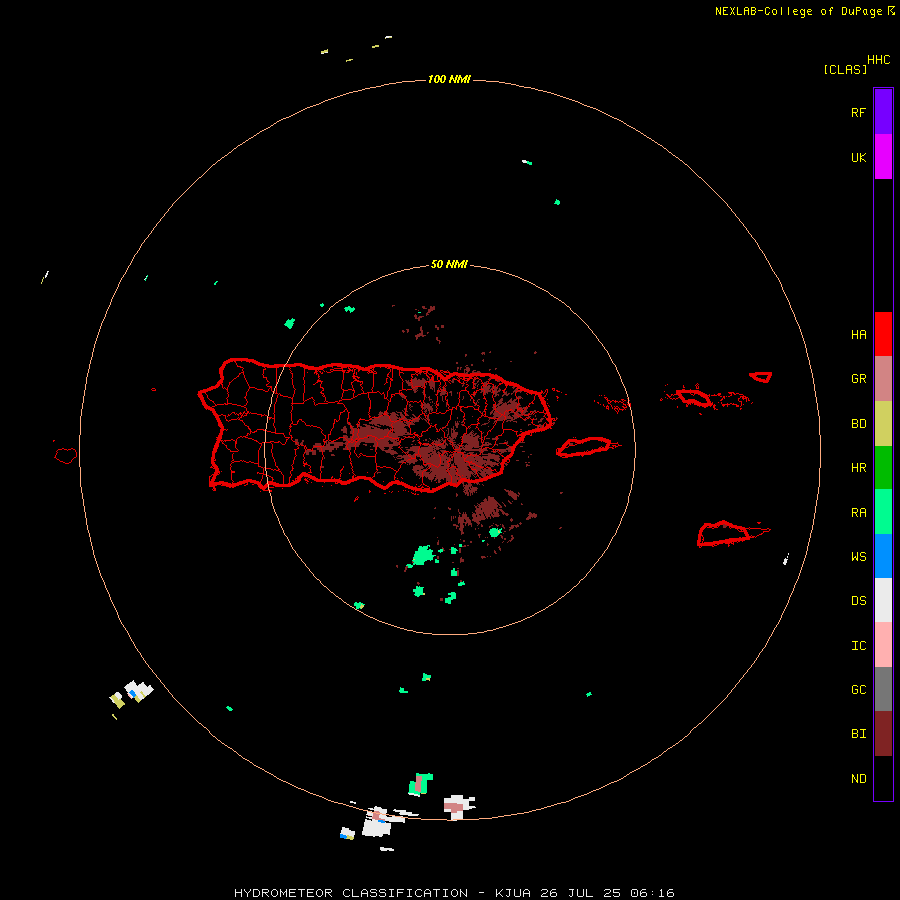Image resolution: width=900 pixels, height=900 pixels.
Task: Click the UK magenta legend swatch
Action: (x=883, y=157)
